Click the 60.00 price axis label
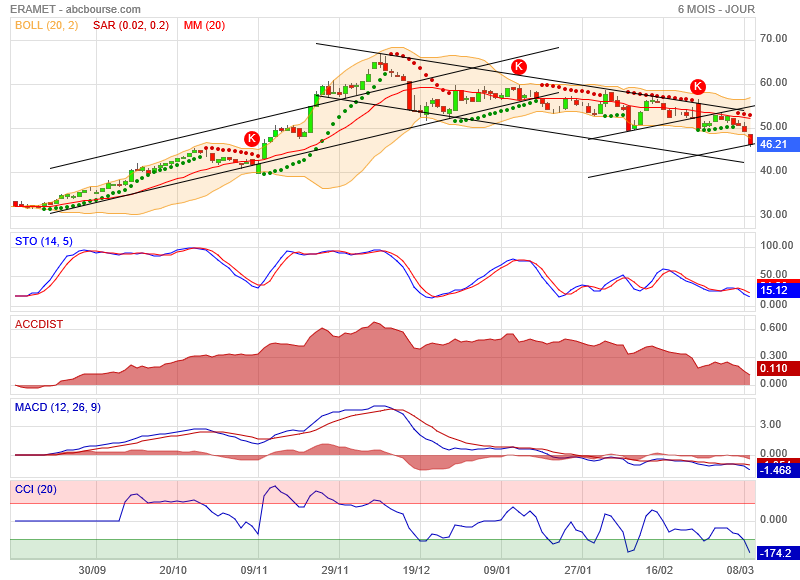This screenshot has width=800, height=580. point(773,82)
